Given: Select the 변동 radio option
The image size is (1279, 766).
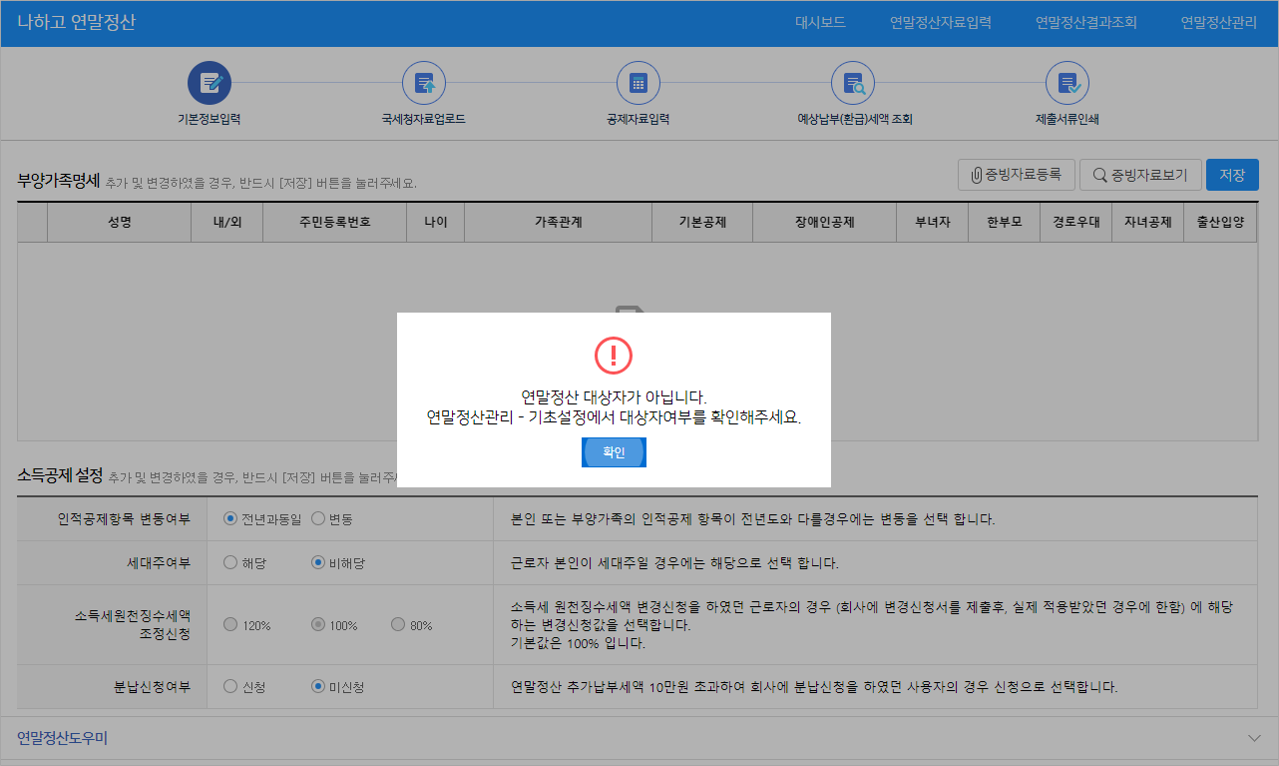Looking at the screenshot, I should [x=318, y=519].
